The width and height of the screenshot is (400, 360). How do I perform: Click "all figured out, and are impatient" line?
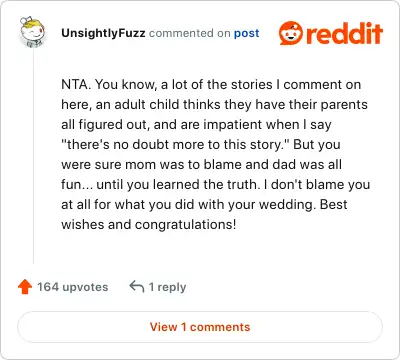click(x=196, y=124)
